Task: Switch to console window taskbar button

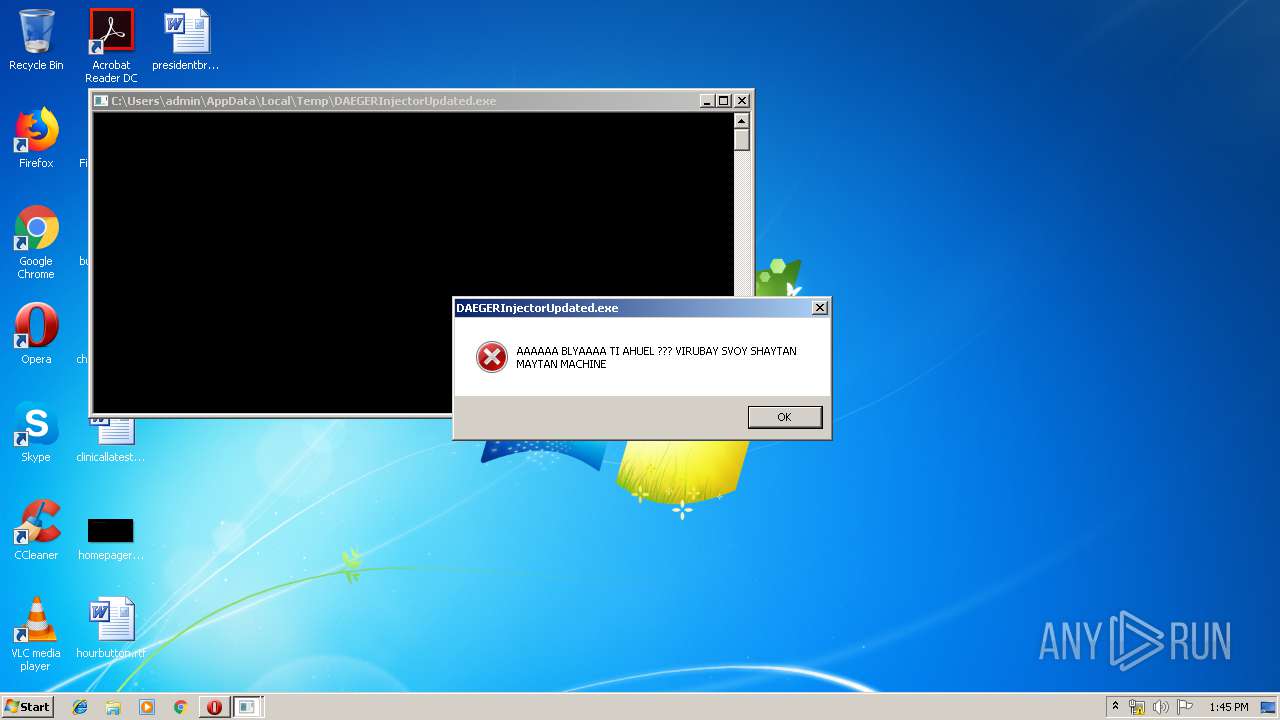Action: (x=247, y=707)
